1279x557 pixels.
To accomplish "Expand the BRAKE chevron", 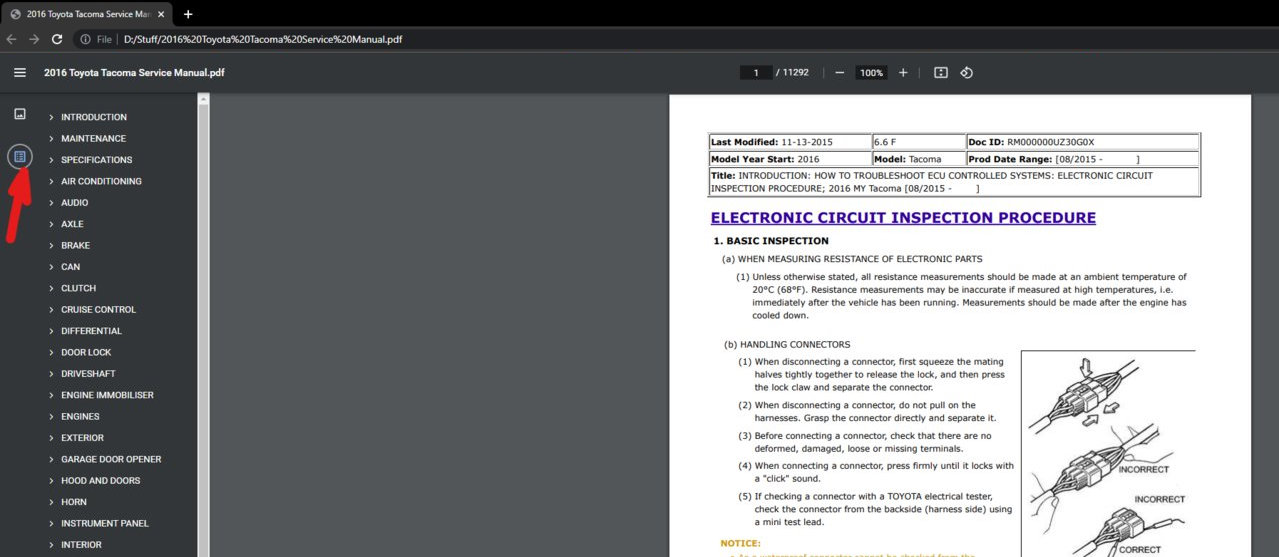I will (x=51, y=245).
